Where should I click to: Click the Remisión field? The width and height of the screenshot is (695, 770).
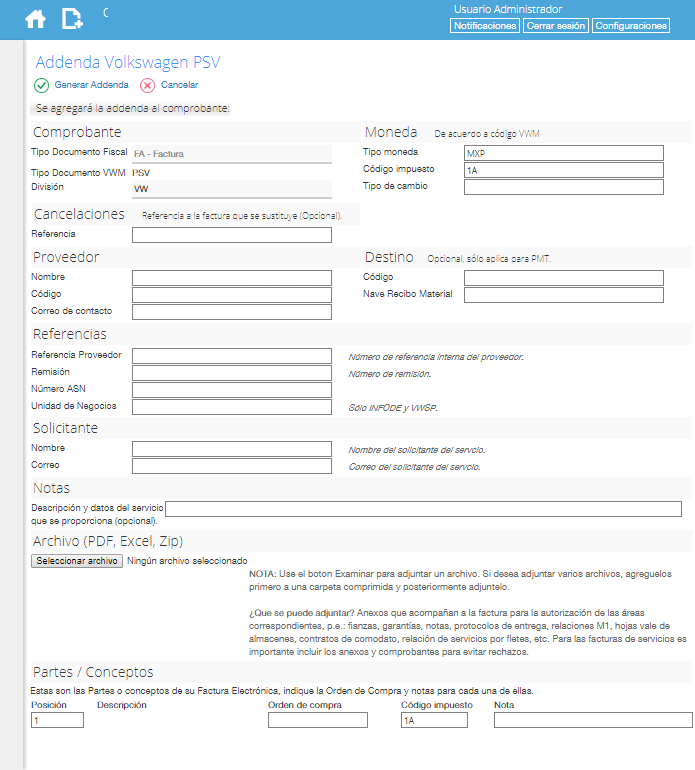[232, 373]
